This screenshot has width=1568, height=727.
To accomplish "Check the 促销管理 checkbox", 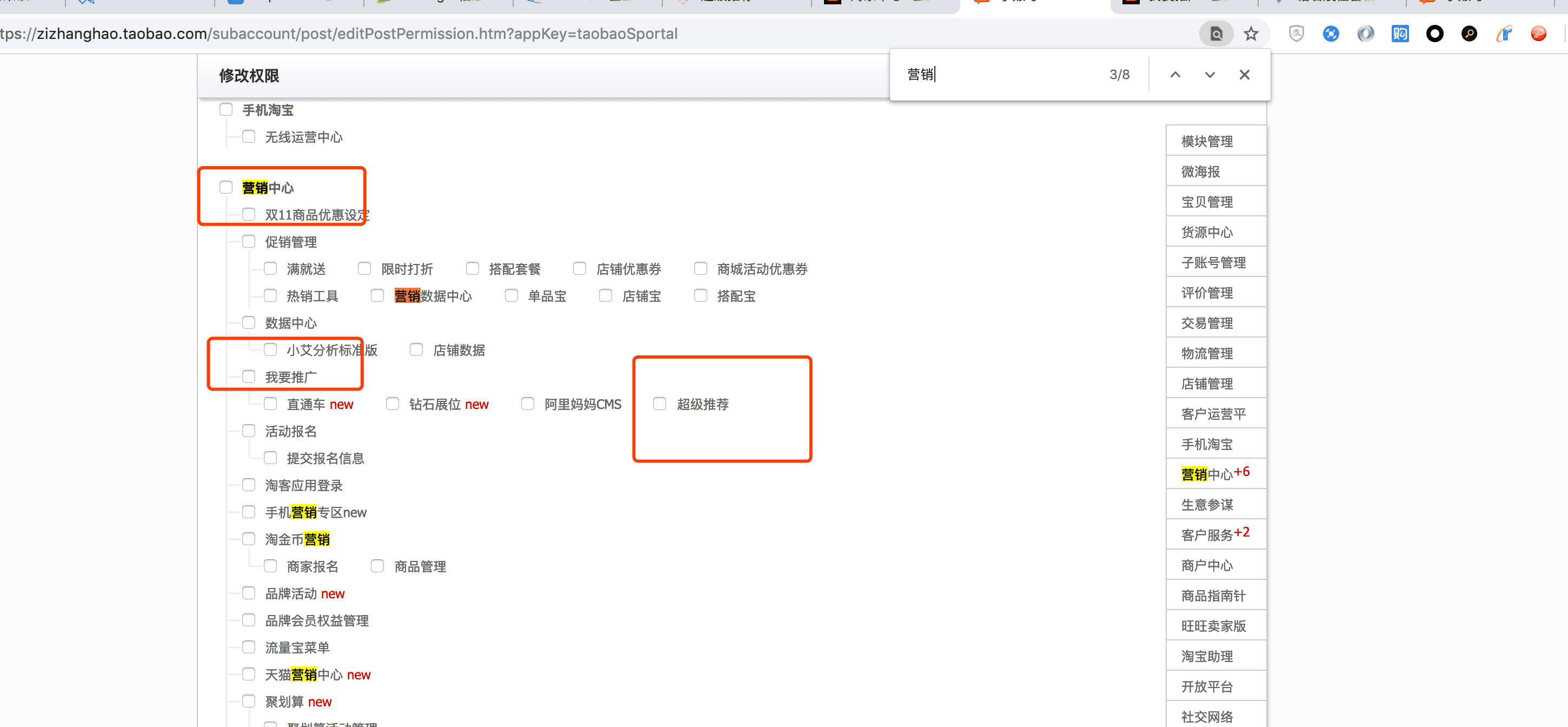I will coord(248,241).
